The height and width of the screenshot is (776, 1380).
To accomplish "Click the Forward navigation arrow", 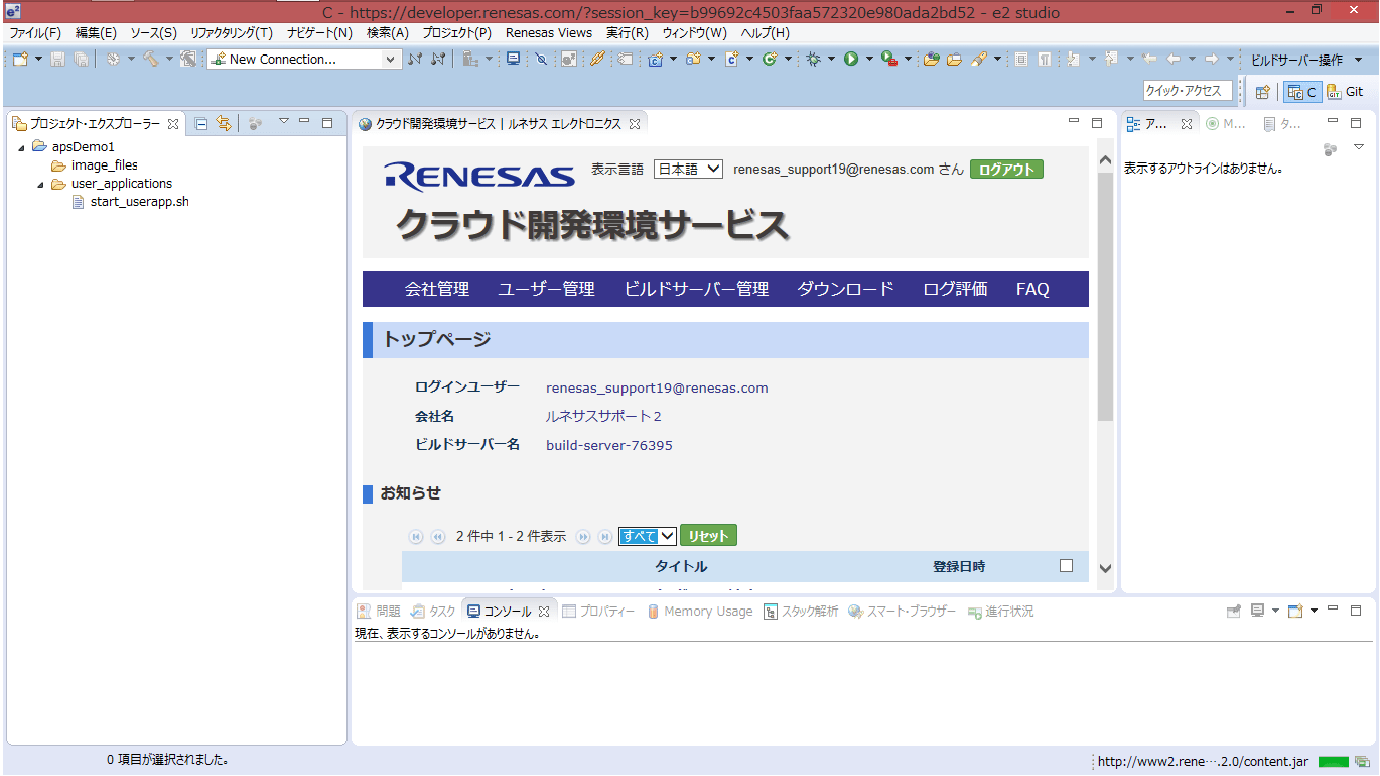I will (x=1212, y=59).
